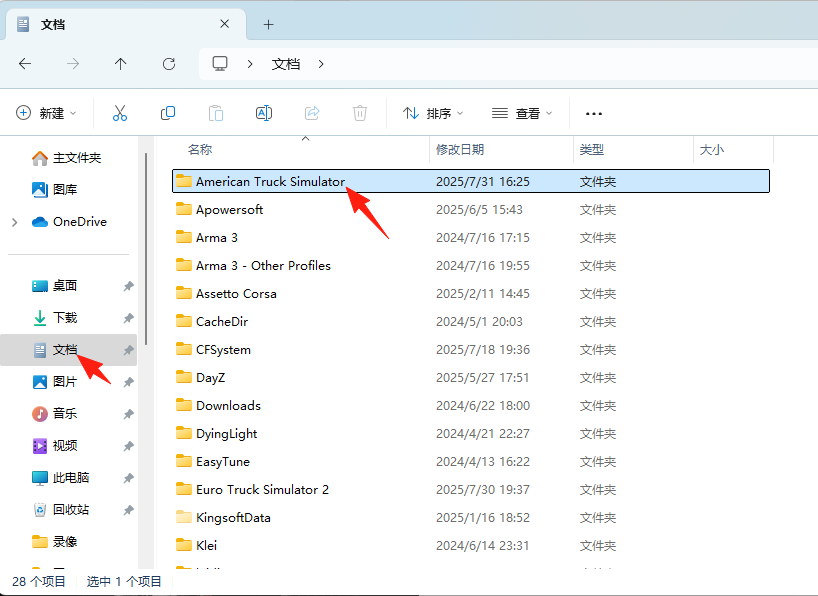The height and width of the screenshot is (596, 818).
Task: Open the 新建 dropdown menu
Action: [x=46, y=113]
